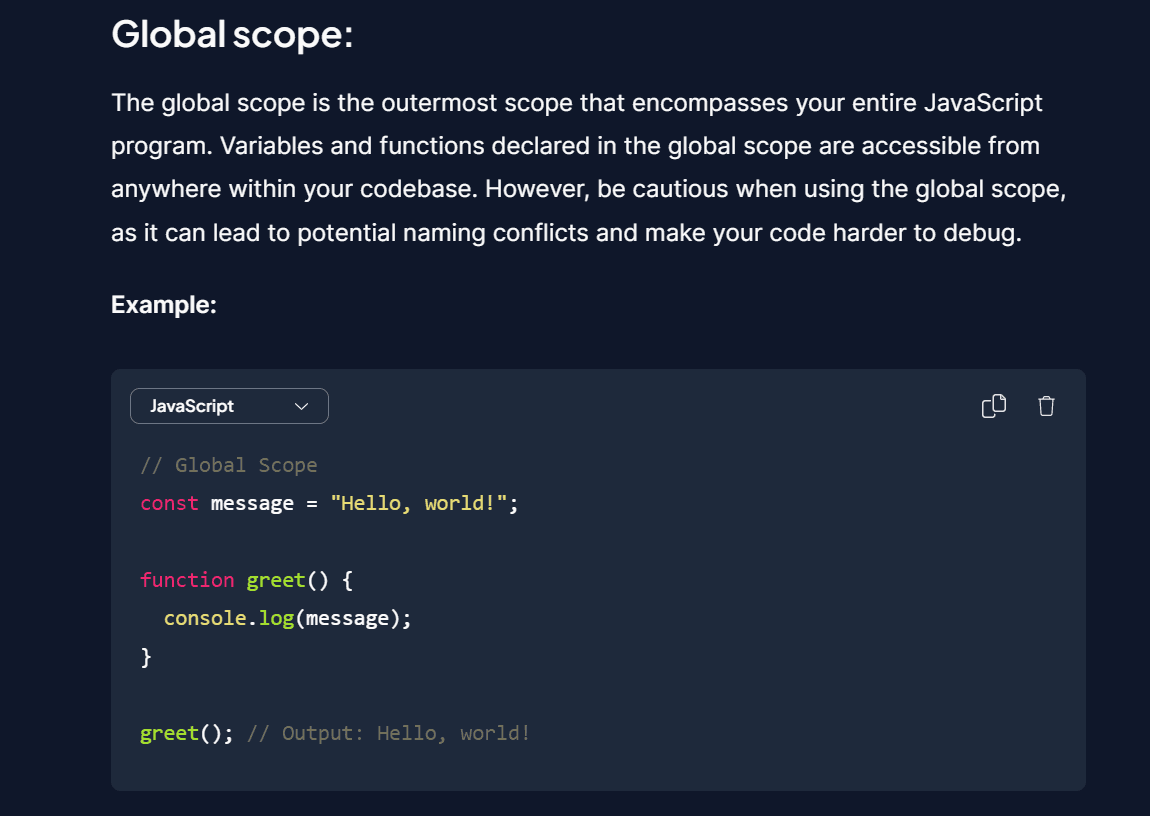Image resolution: width=1150 pixels, height=816 pixels.
Task: Click the "log" method name
Action: (x=276, y=618)
